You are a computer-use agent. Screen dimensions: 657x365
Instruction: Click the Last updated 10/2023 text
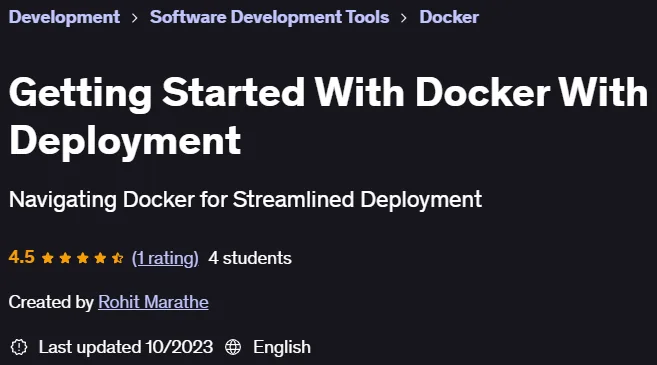coord(126,347)
